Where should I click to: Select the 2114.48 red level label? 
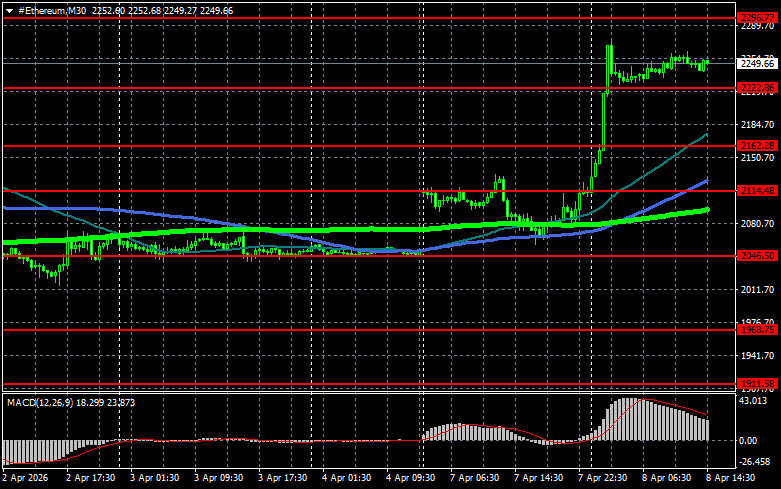click(x=757, y=191)
